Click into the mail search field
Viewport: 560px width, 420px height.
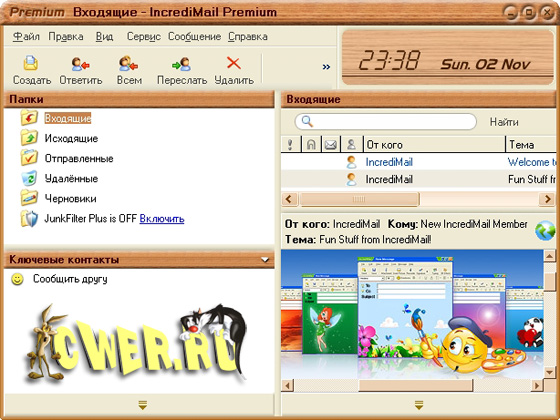(385, 122)
